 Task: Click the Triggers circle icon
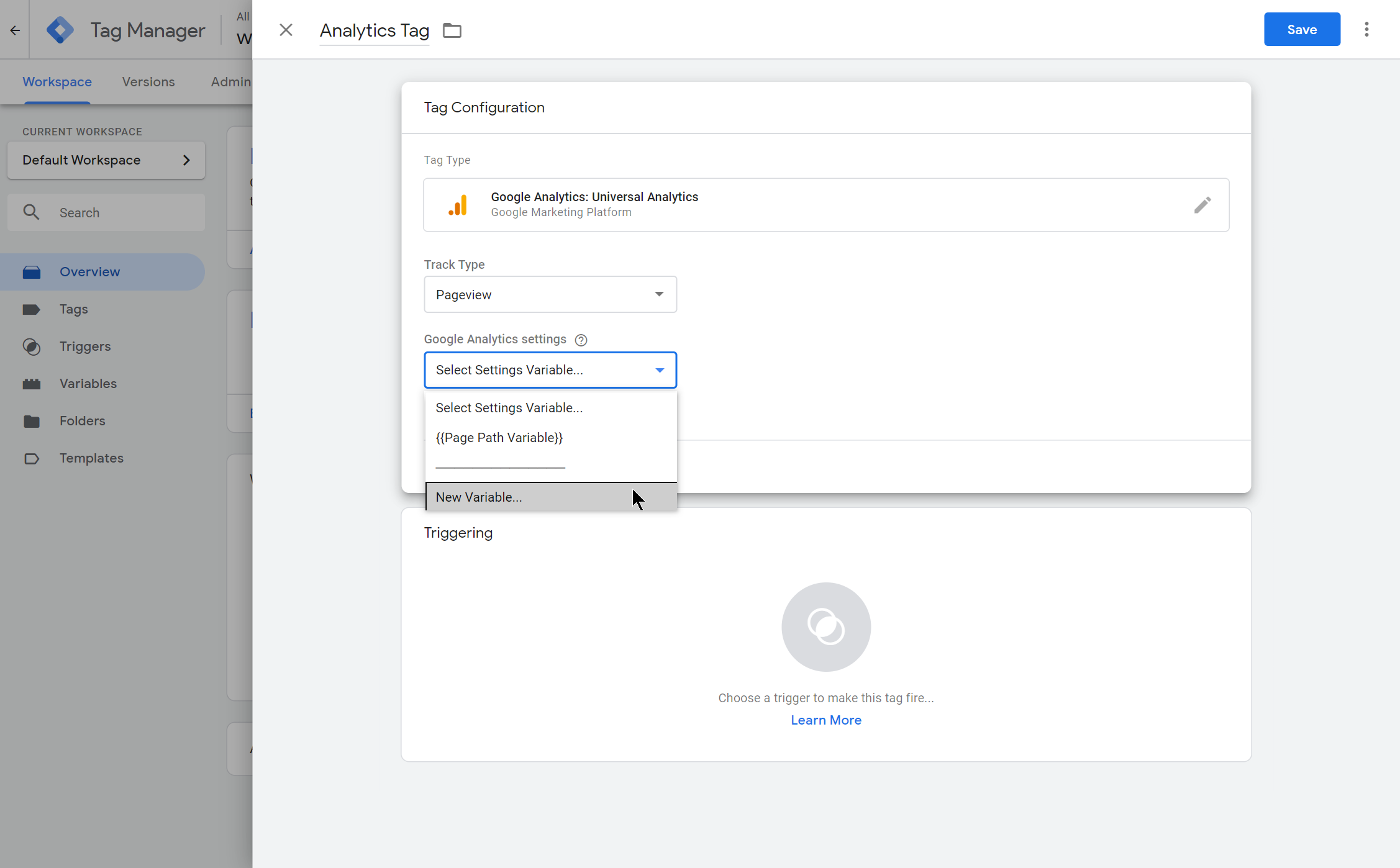coord(32,346)
